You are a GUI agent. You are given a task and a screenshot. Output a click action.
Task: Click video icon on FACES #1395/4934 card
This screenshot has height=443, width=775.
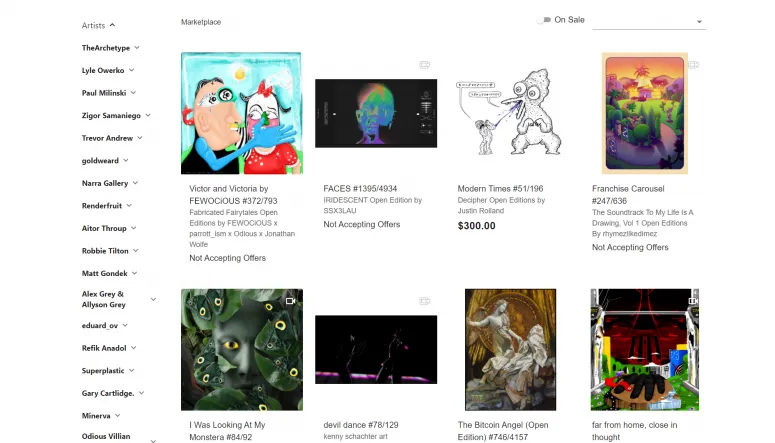click(425, 65)
